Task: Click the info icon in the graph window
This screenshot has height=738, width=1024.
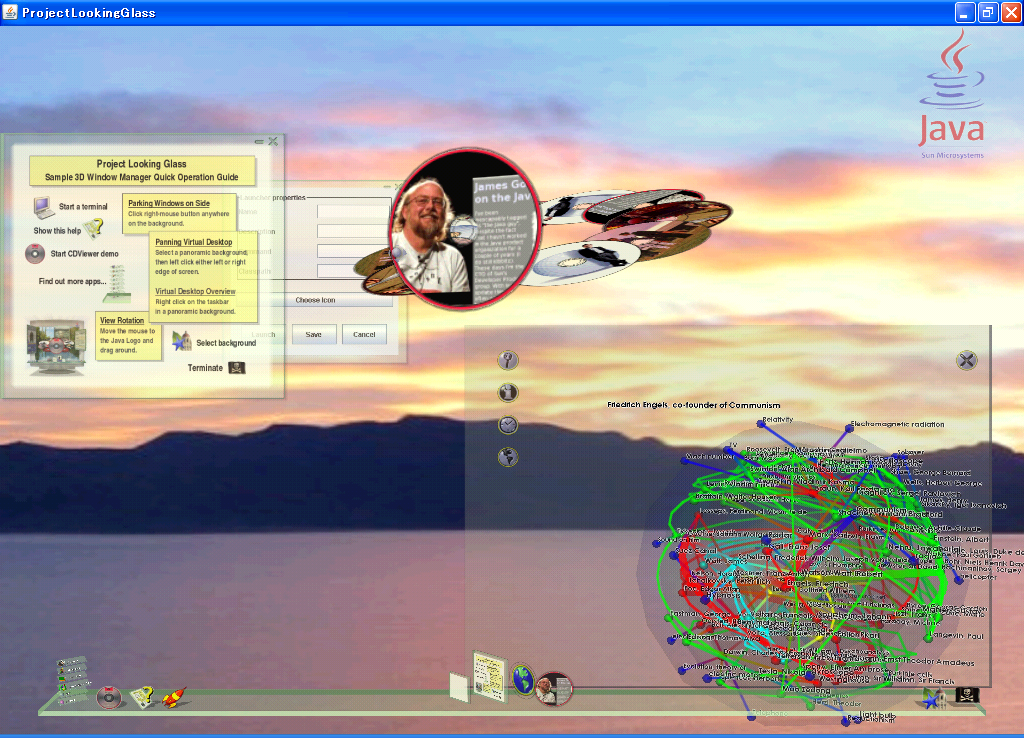Action: [507, 393]
